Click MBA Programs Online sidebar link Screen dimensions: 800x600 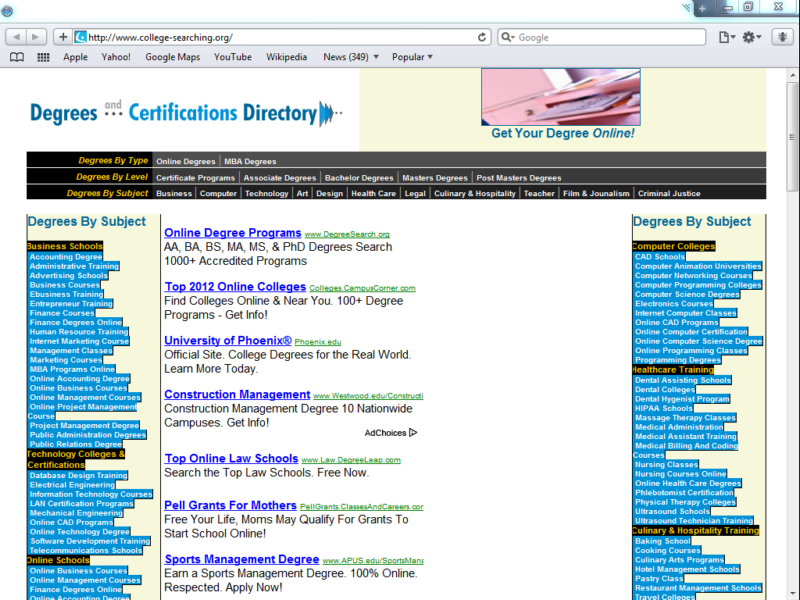[72, 369]
